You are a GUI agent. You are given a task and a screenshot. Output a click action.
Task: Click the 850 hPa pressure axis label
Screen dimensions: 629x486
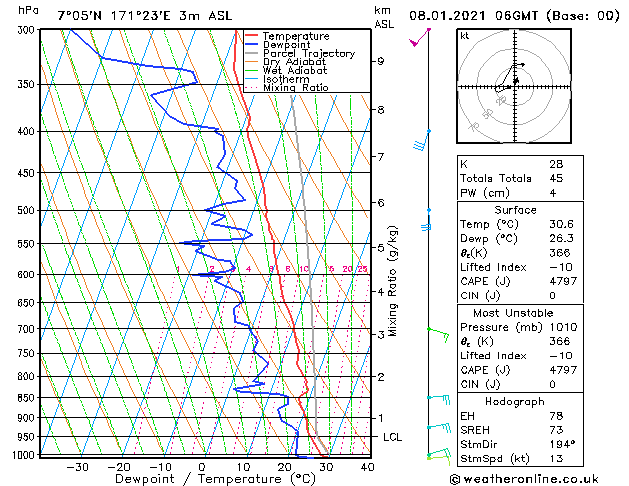tap(26, 397)
